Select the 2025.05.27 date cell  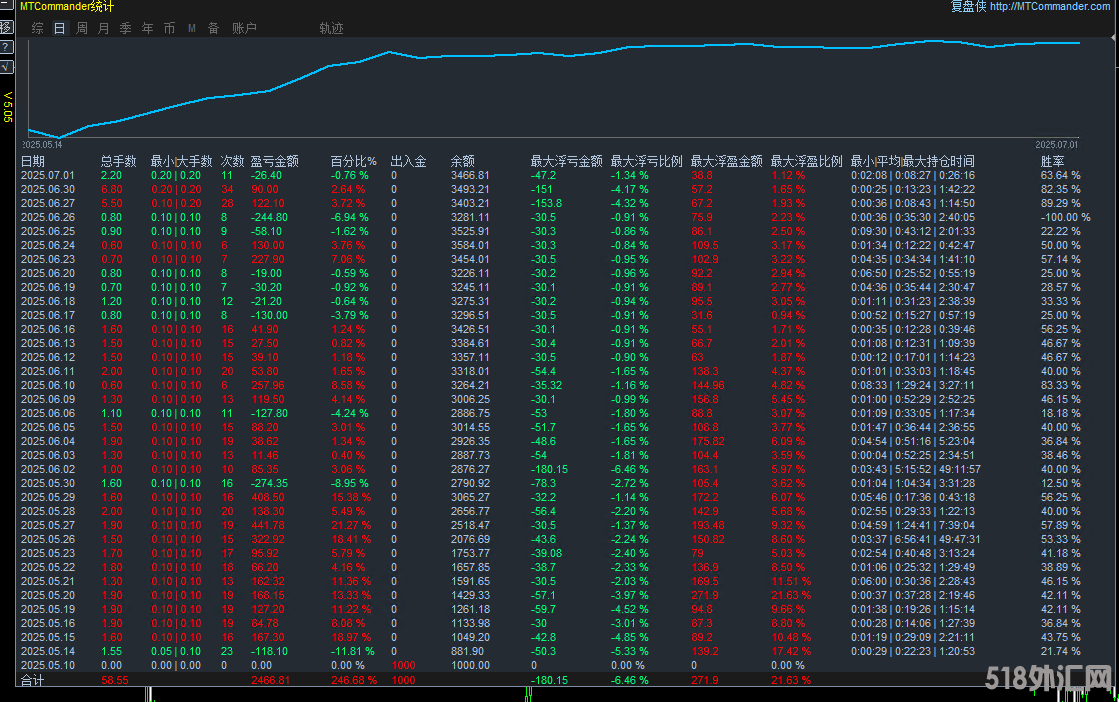[x=48, y=525]
